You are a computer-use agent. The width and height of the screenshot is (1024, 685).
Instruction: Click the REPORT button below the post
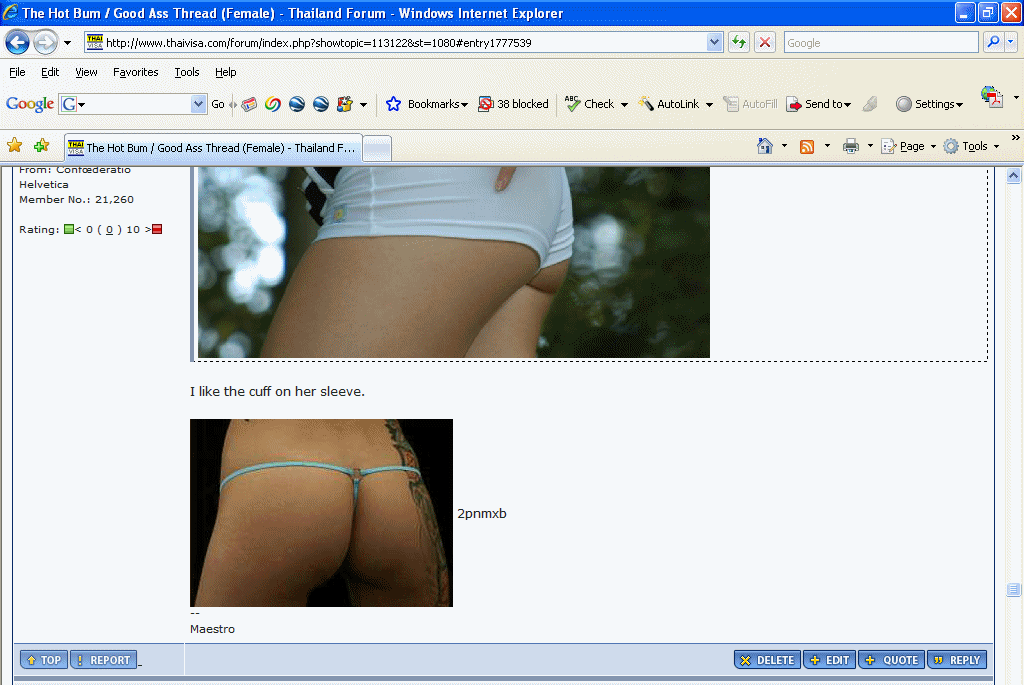(x=103, y=660)
